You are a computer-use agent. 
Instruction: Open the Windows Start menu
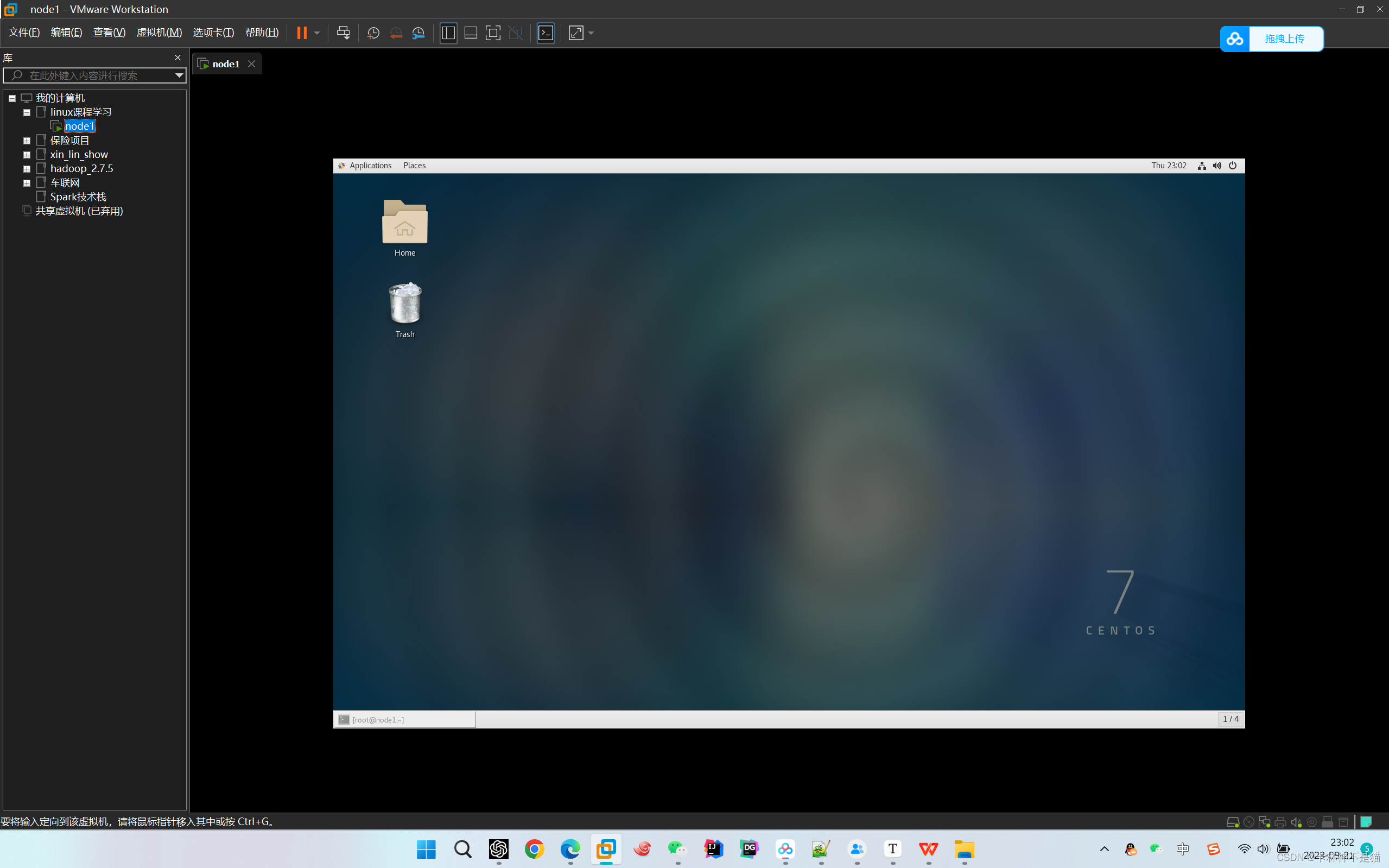coord(426,848)
